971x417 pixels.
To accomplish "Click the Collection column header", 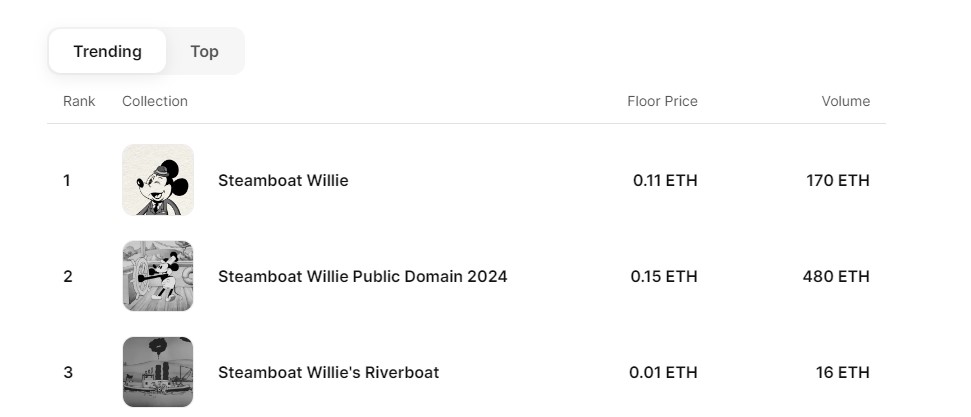I will coord(155,101).
